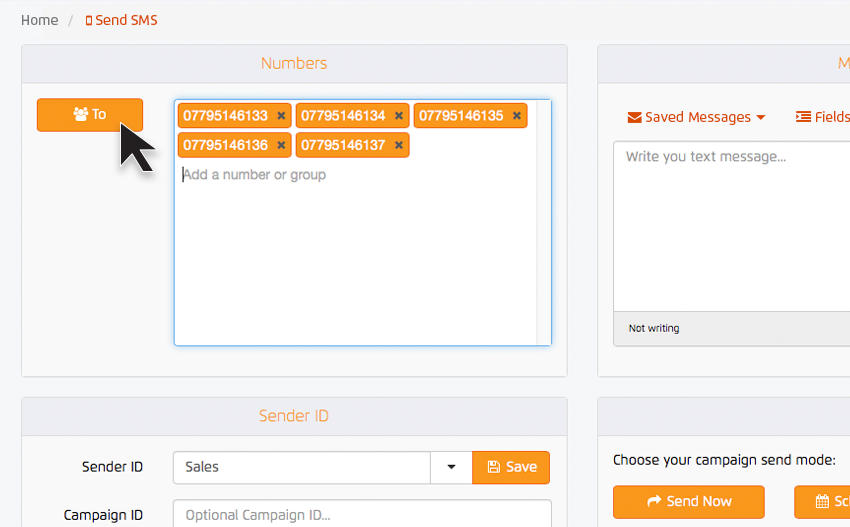Click the text message writing area

732,226
